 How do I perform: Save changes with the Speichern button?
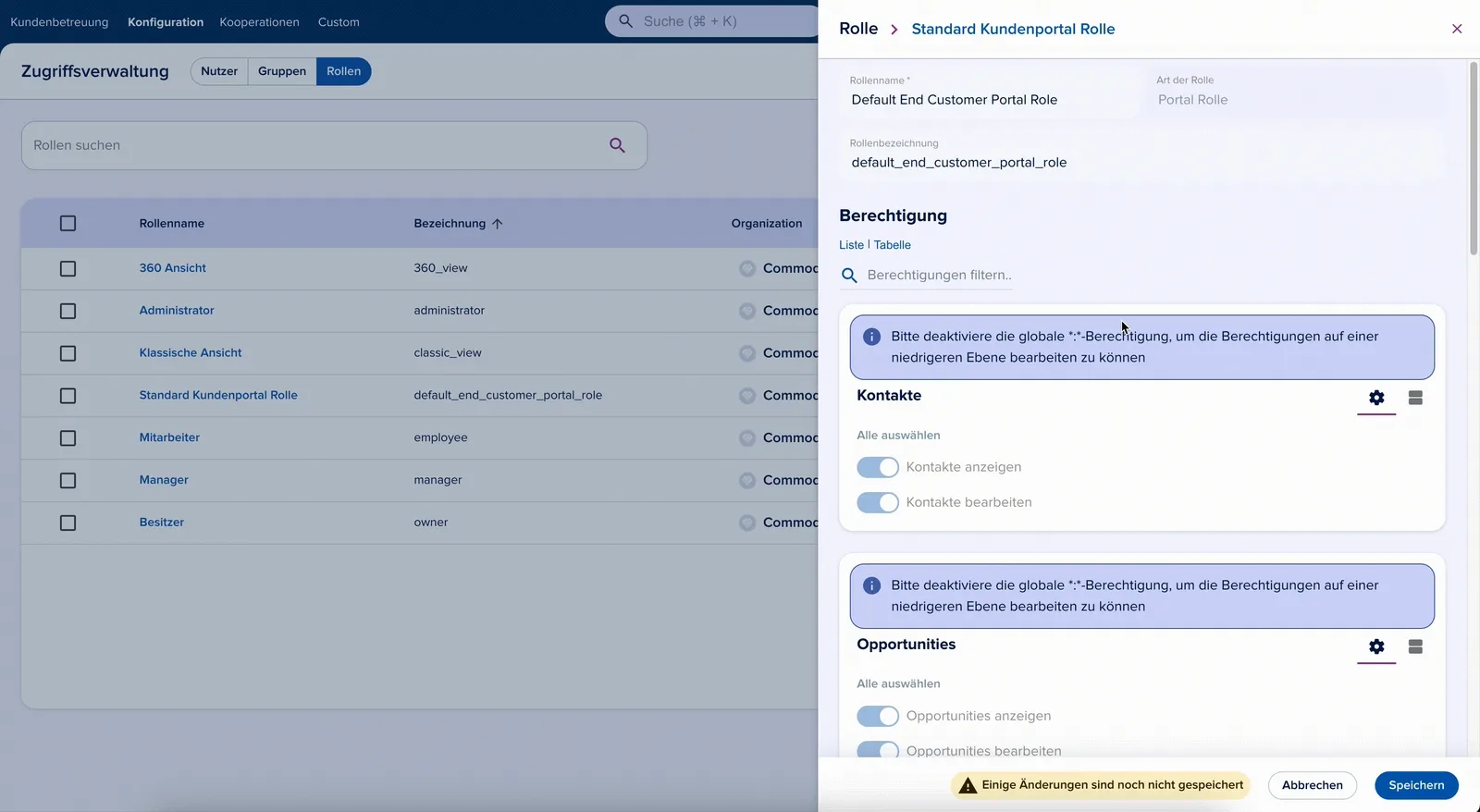[1416, 785]
